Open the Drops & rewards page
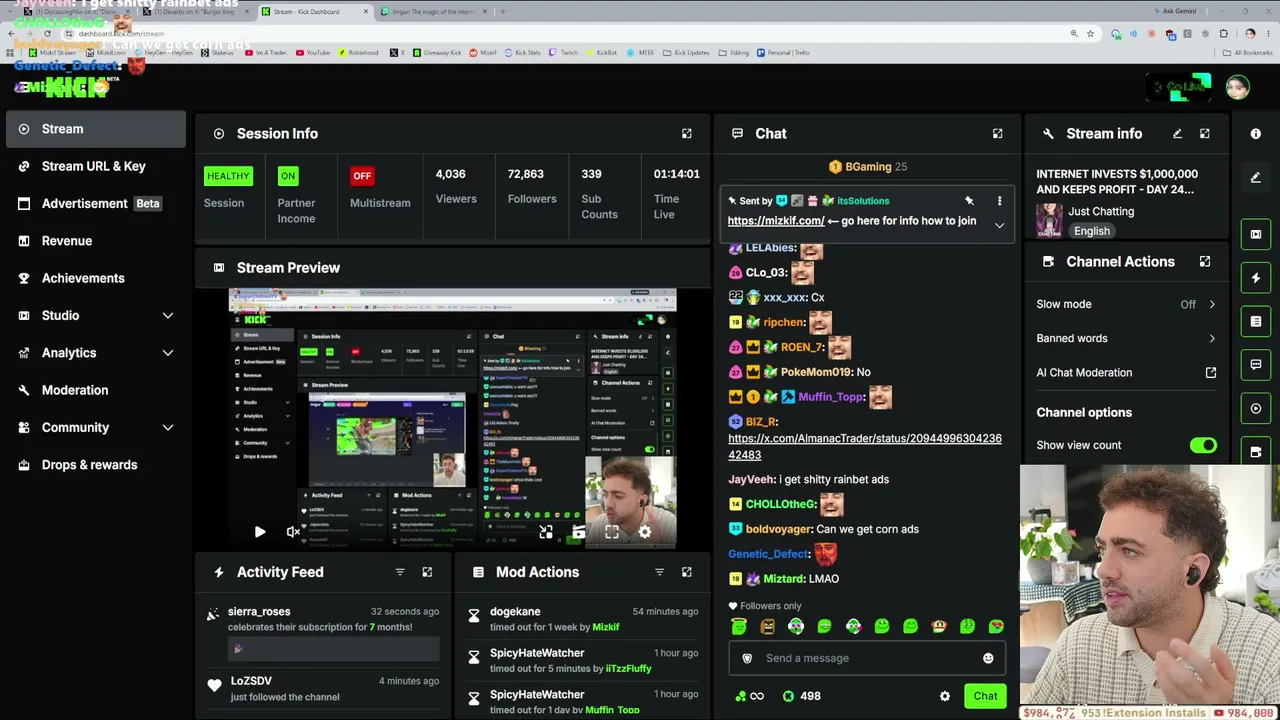The width and height of the screenshot is (1280, 720). click(x=95, y=465)
